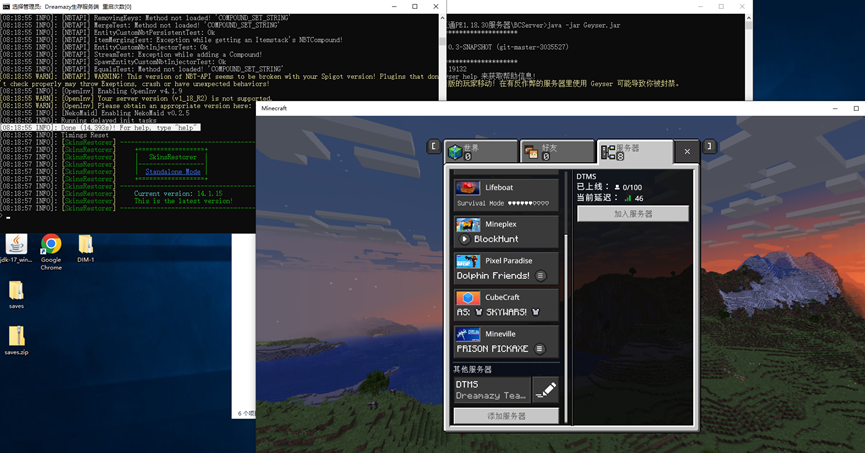Viewport: 865px width, 453px height.
Task: Click the server list scrollbar
Action: [x=566, y=270]
